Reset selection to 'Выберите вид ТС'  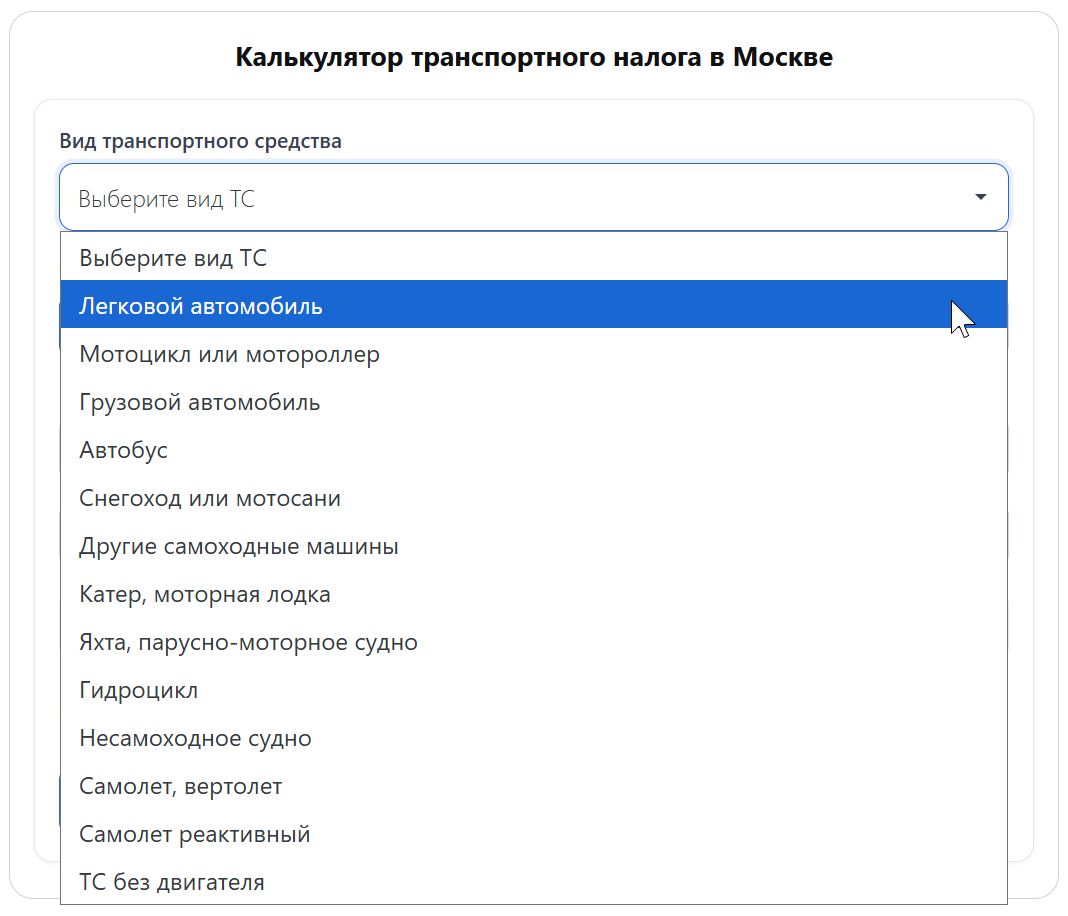[x=173, y=258]
